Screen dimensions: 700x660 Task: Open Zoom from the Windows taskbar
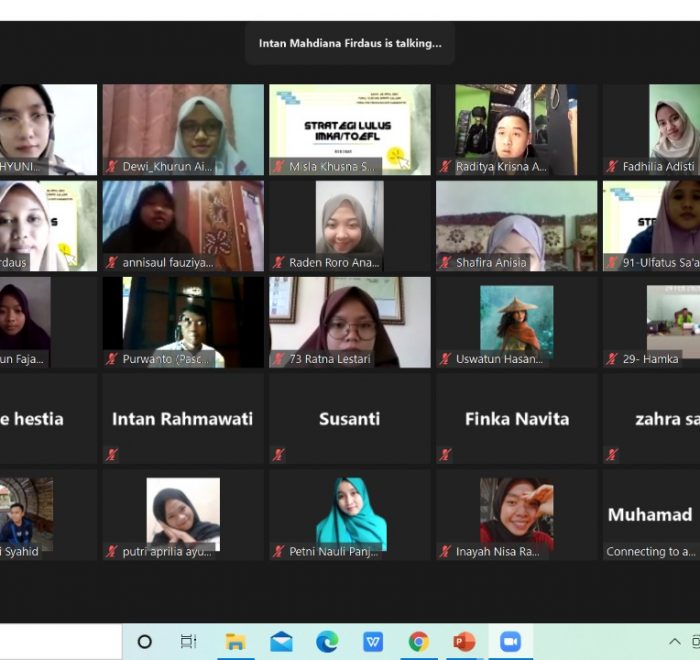[510, 642]
